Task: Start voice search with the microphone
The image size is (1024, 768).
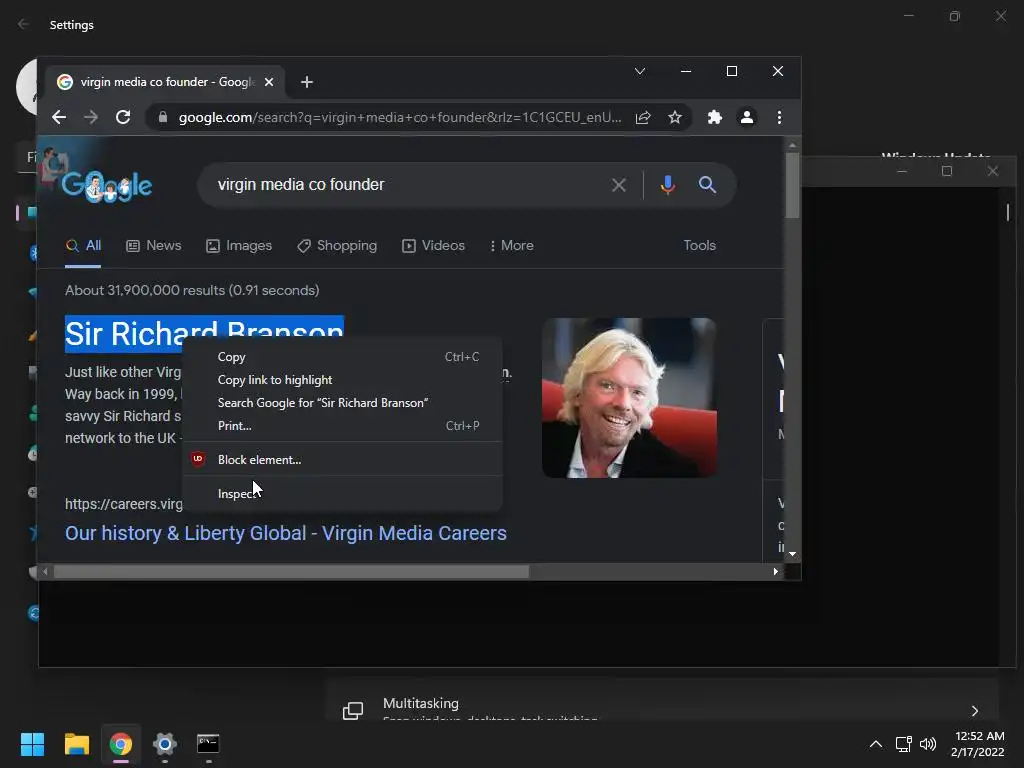Action: [x=667, y=185]
